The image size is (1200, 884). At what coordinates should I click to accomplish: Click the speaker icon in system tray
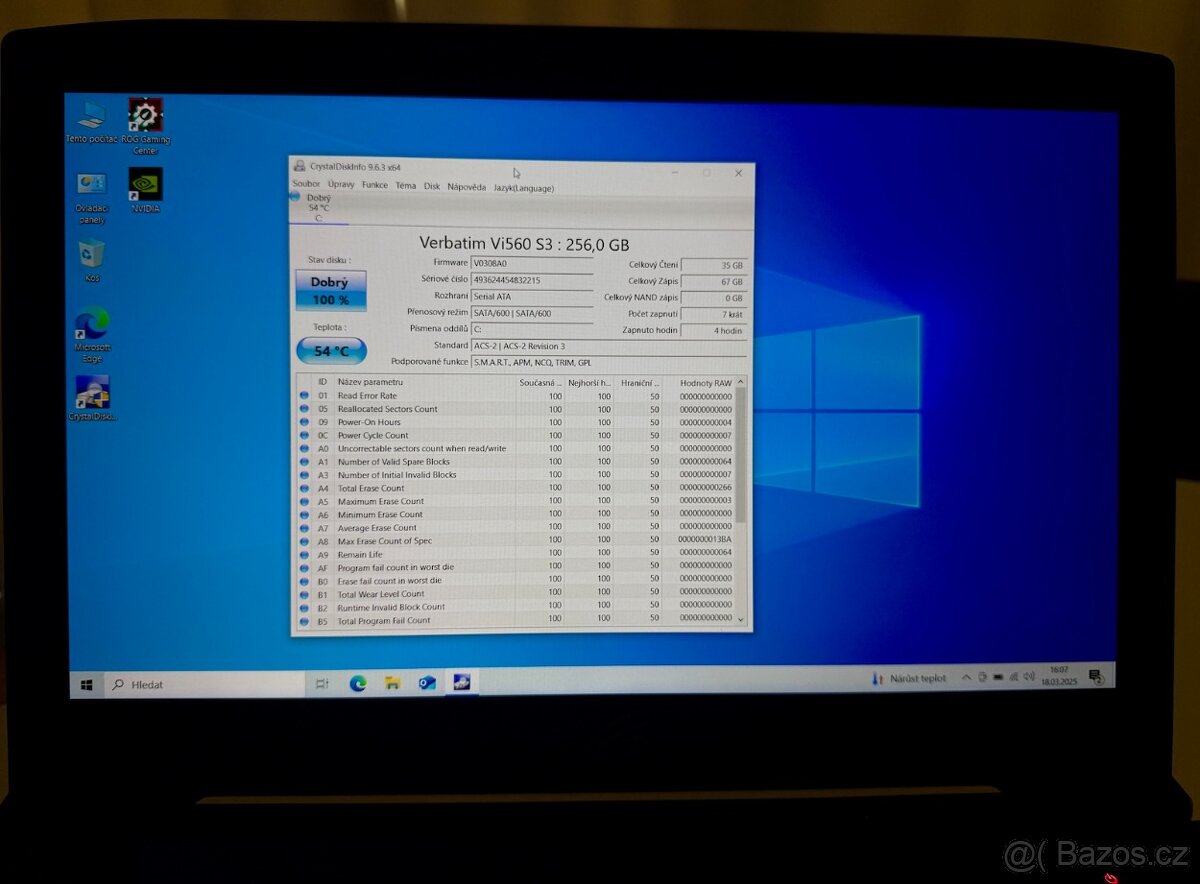[x=1029, y=678]
